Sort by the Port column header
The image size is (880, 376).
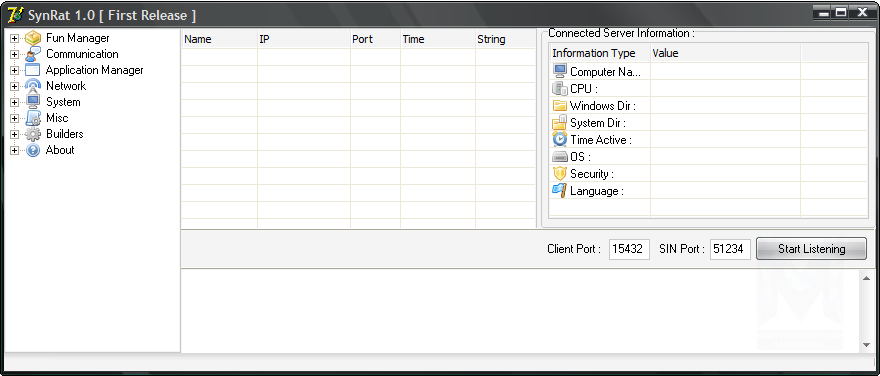click(375, 39)
